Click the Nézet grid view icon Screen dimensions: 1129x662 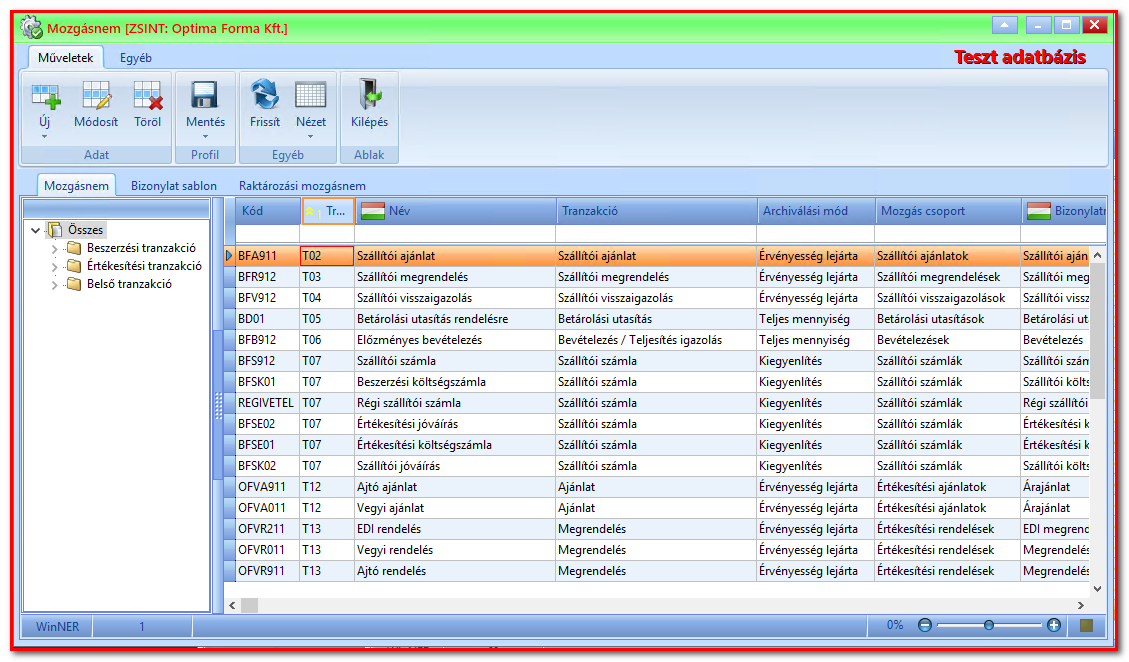click(x=310, y=95)
